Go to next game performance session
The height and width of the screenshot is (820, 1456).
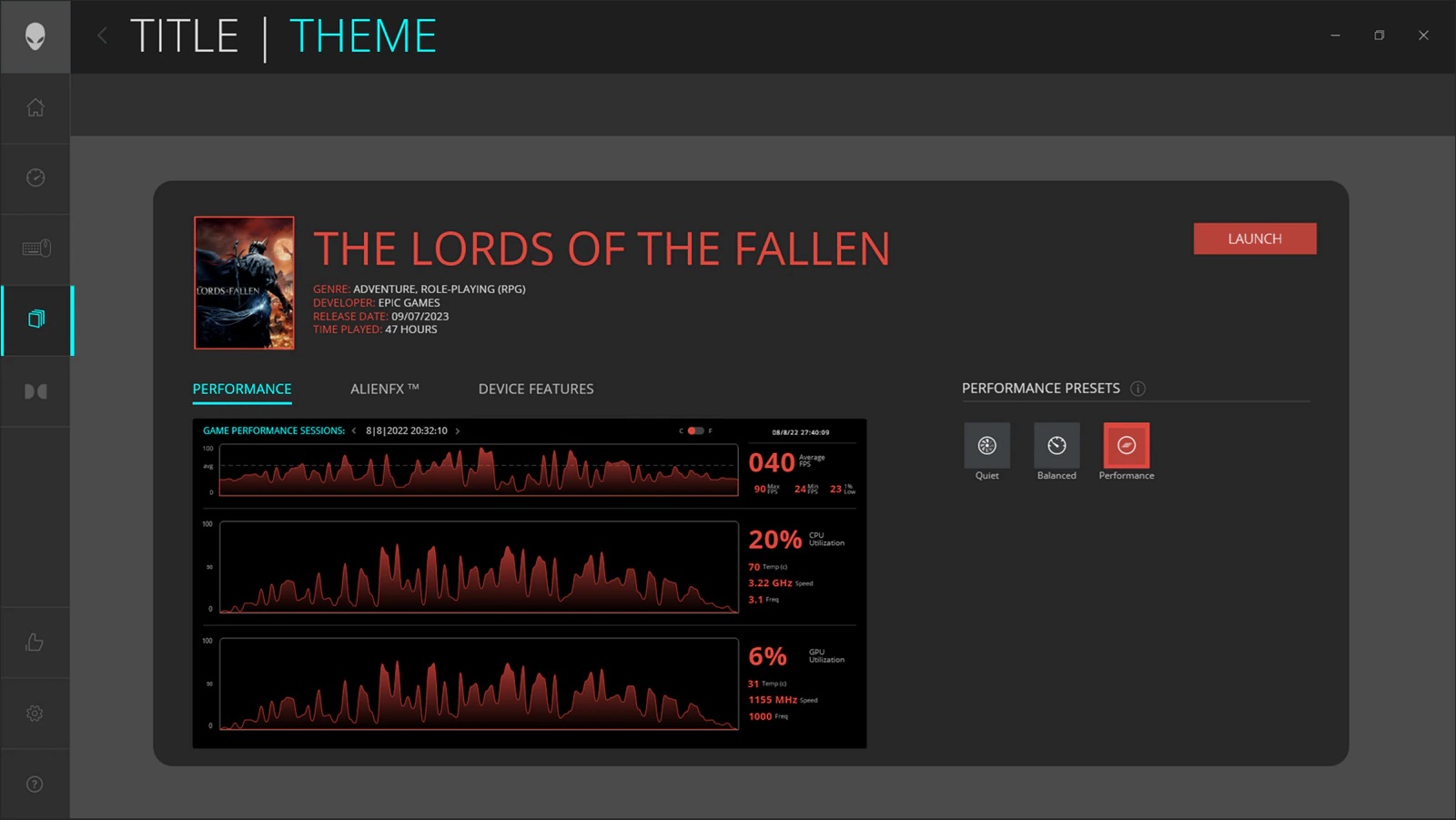458,430
